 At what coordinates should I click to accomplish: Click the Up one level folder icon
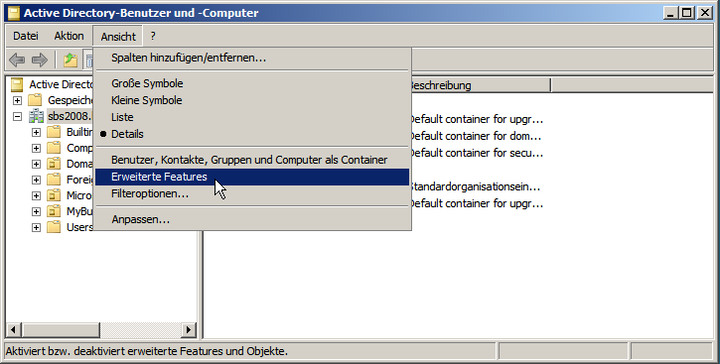click(x=70, y=60)
